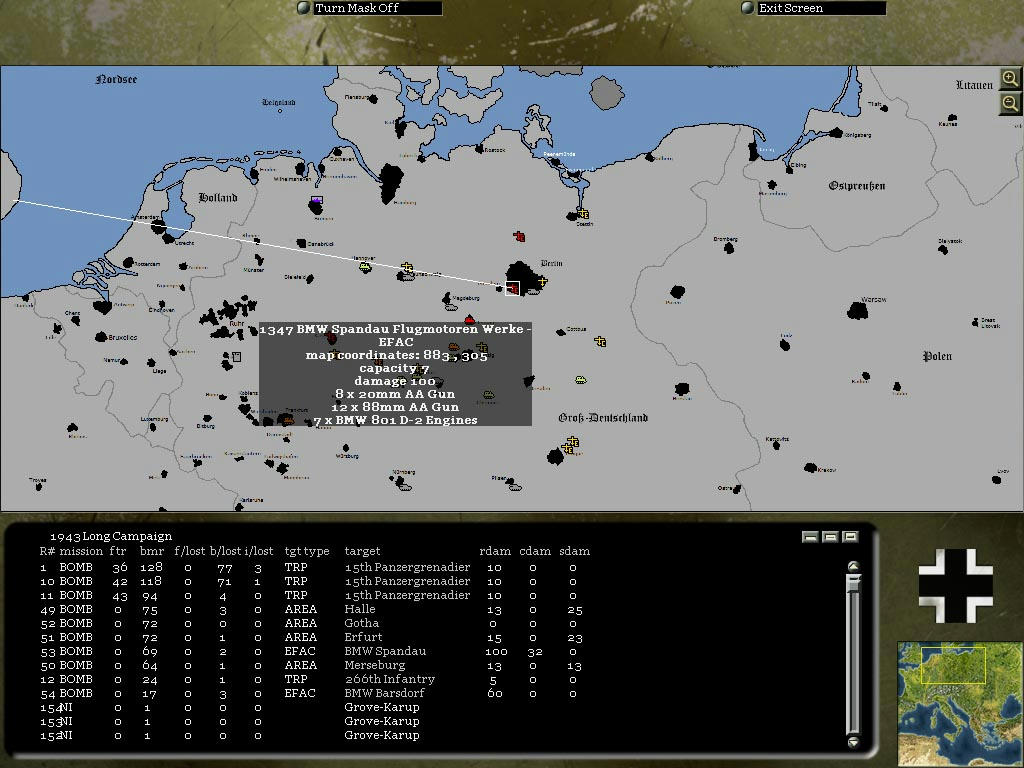Click the German Balkenkreuz emblem
This screenshot has height=768, width=1024.
click(x=955, y=586)
